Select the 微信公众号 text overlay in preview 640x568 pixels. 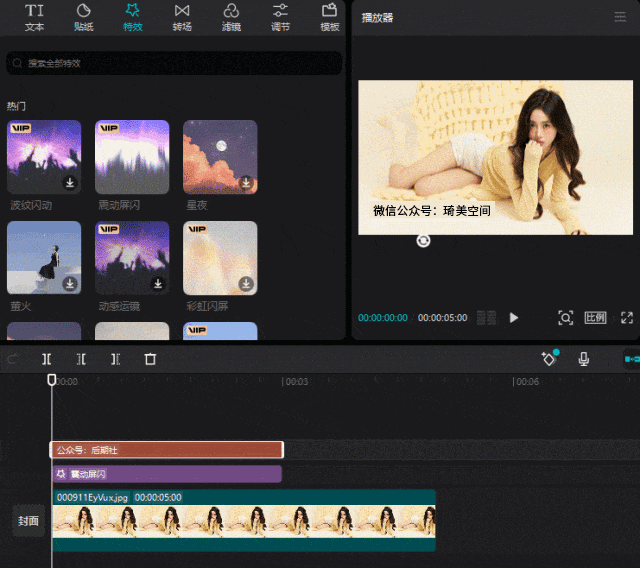[432, 211]
